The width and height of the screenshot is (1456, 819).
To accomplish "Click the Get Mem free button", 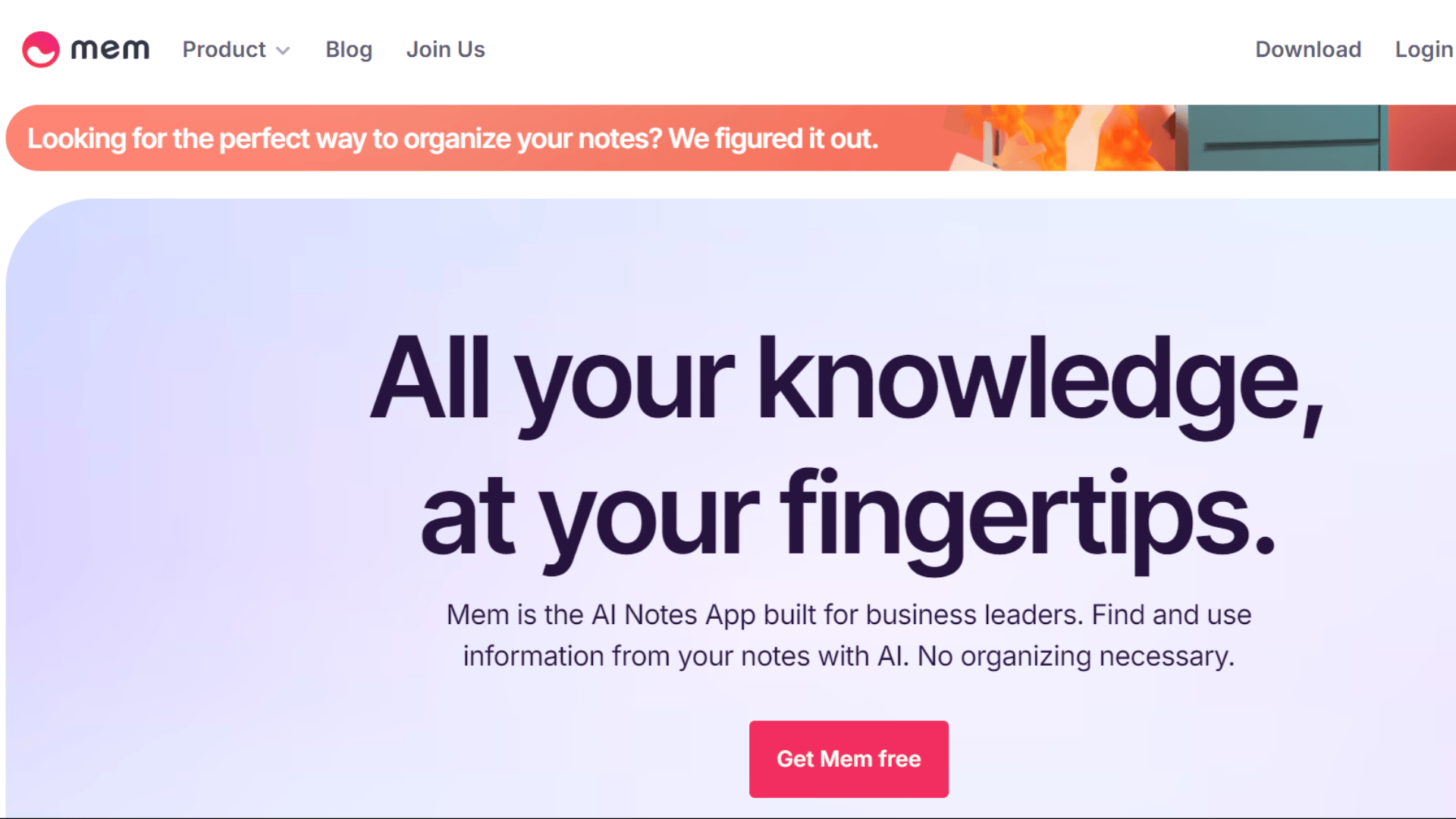I will pos(849,759).
